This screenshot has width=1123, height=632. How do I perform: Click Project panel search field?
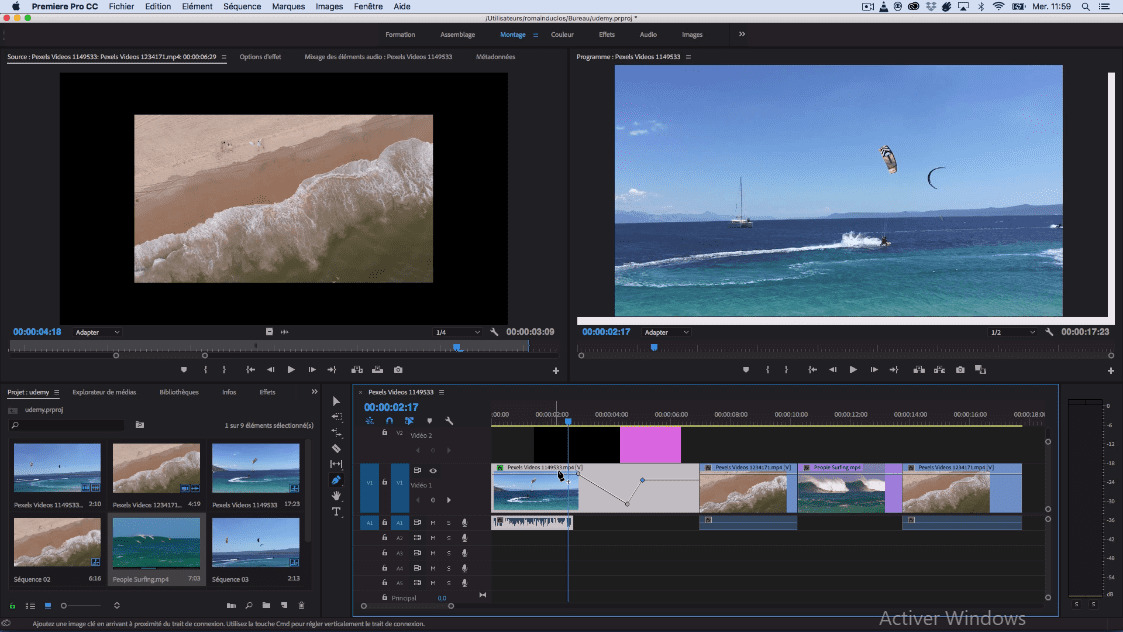[x=67, y=425]
